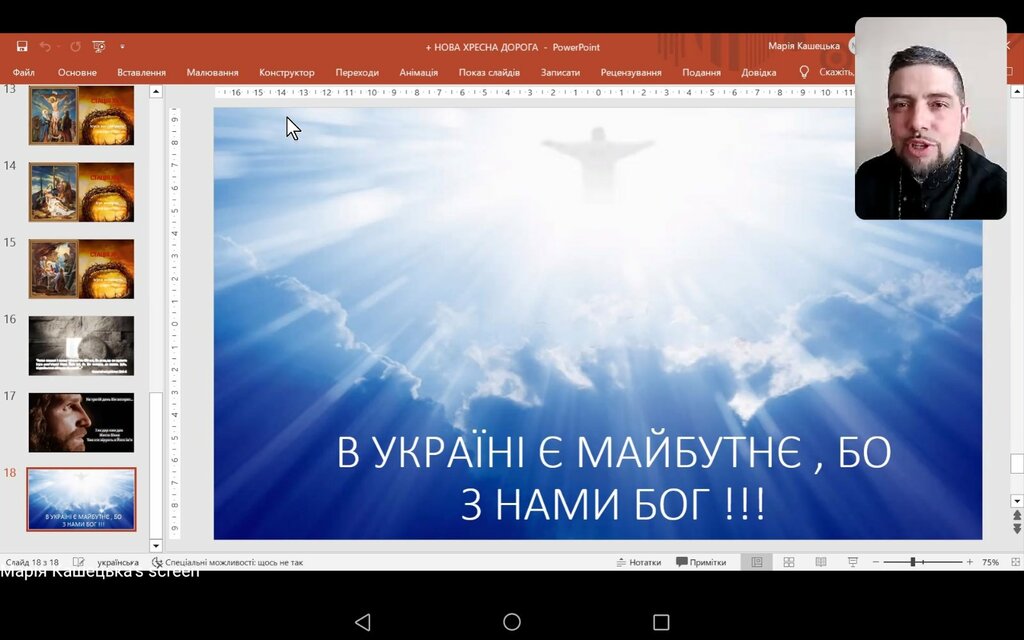Start presentation from beginning icon
The height and width of the screenshot is (640, 1024).
[x=99, y=46]
